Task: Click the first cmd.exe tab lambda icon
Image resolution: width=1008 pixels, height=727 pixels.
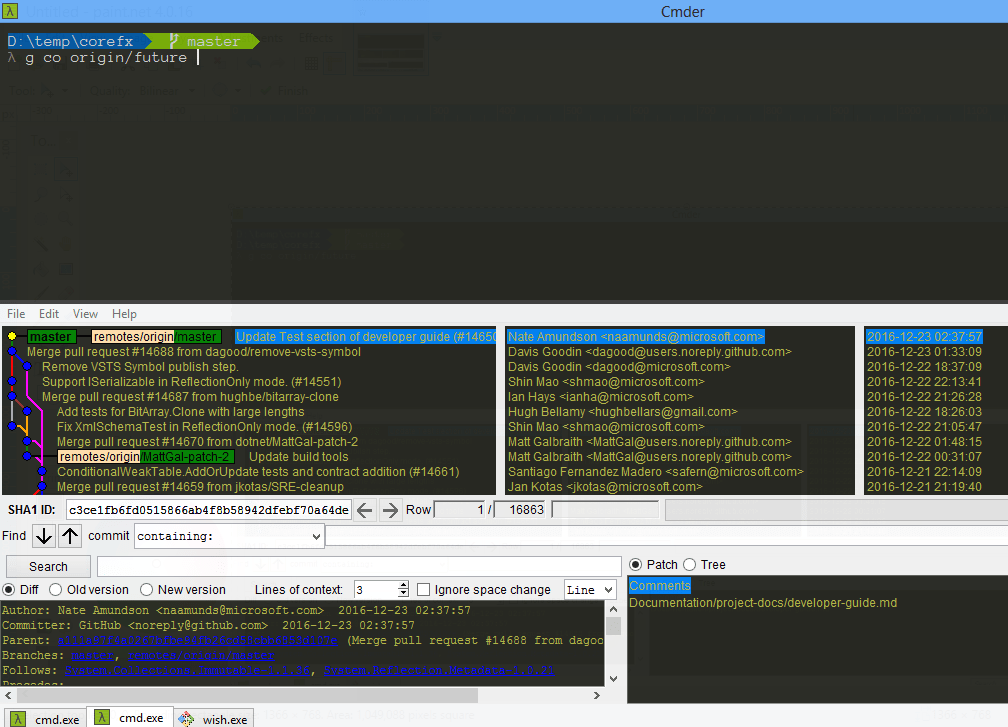Action: [18, 719]
